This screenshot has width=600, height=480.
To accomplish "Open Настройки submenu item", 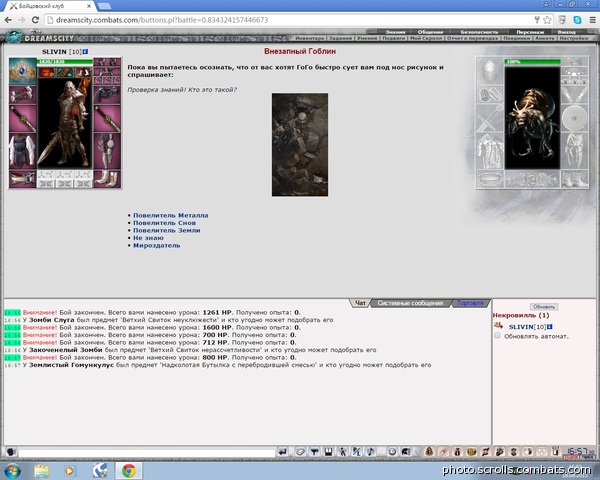I will click(573, 38).
